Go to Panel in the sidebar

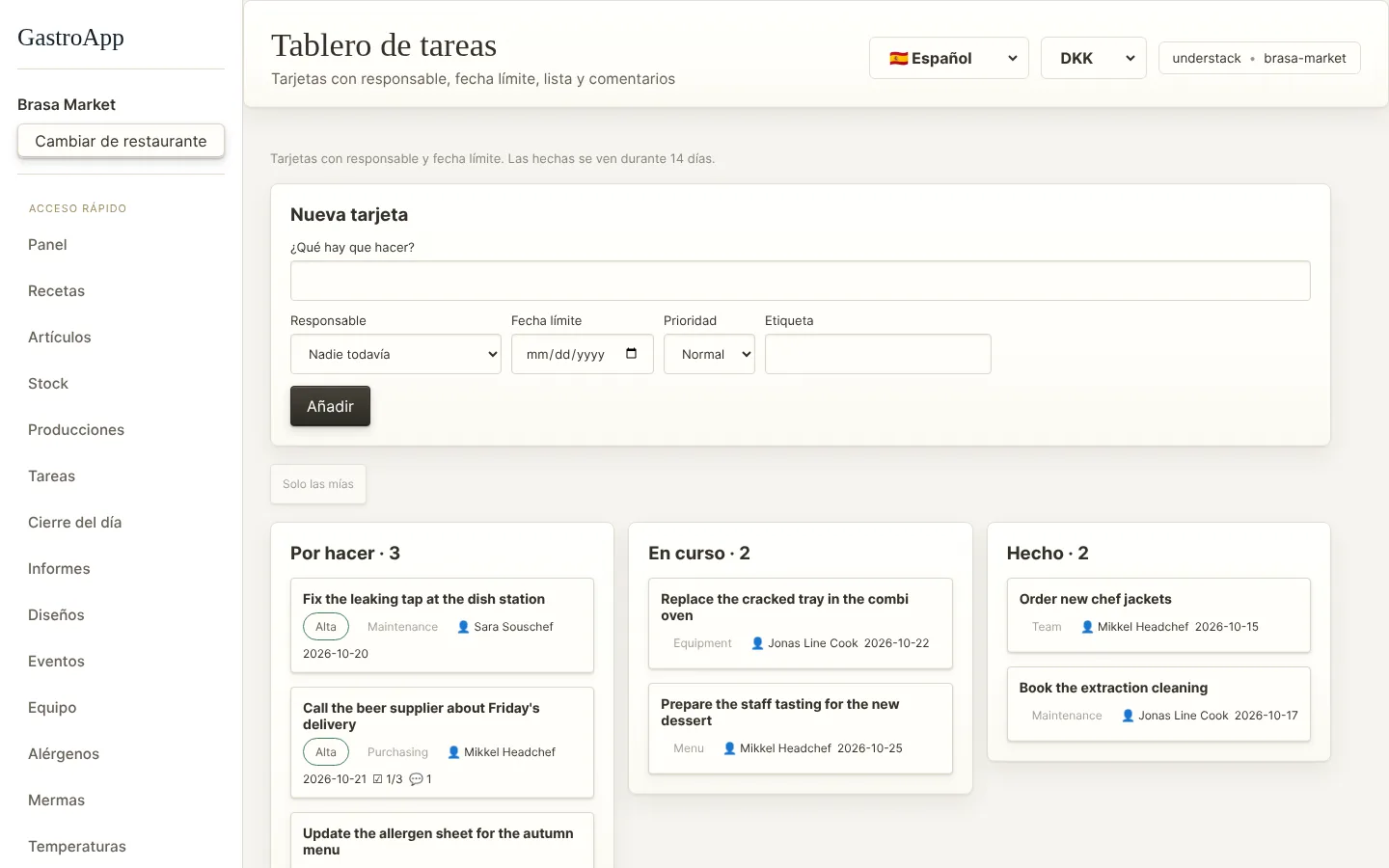pos(47,245)
